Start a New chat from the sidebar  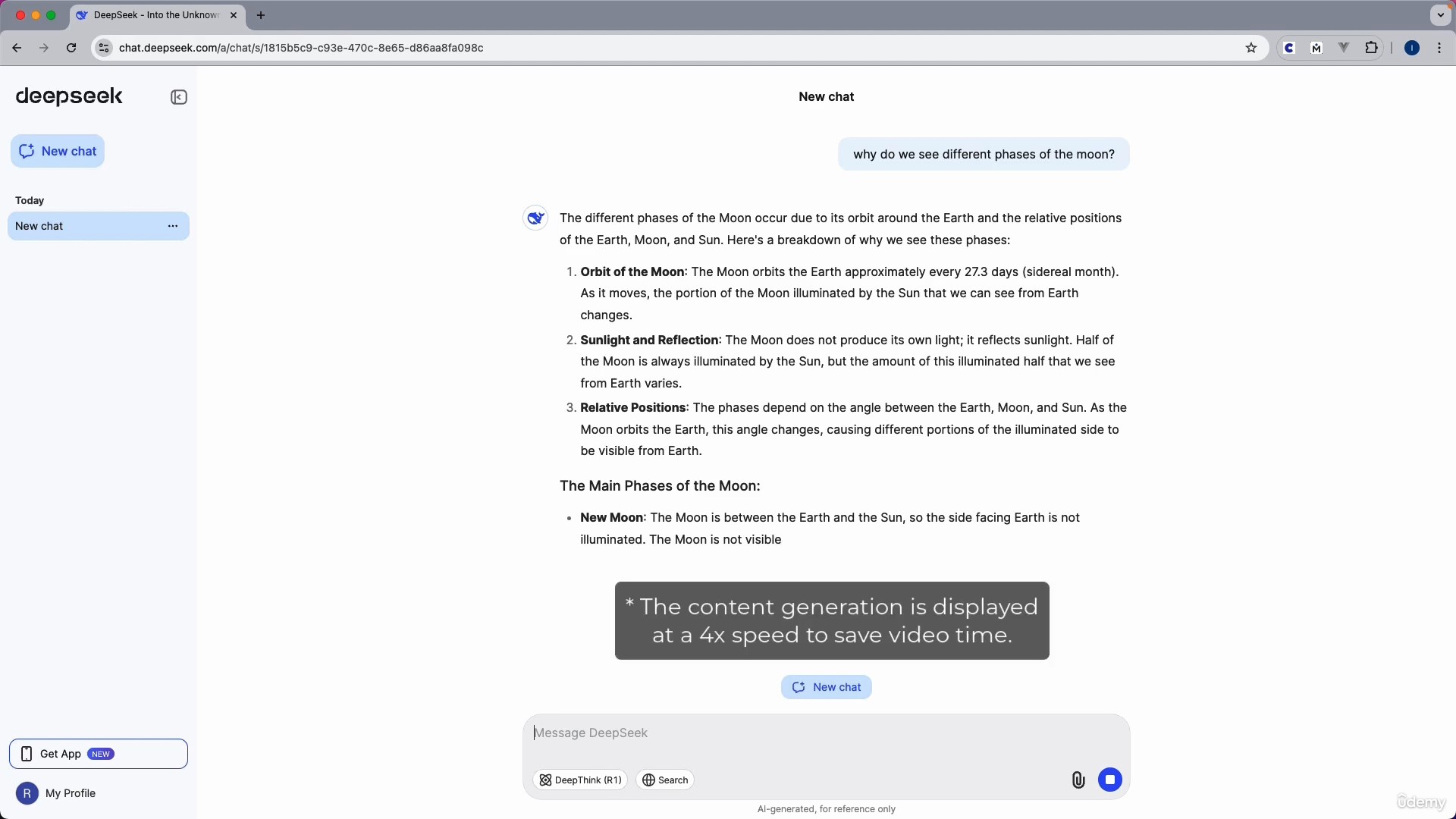tap(58, 151)
